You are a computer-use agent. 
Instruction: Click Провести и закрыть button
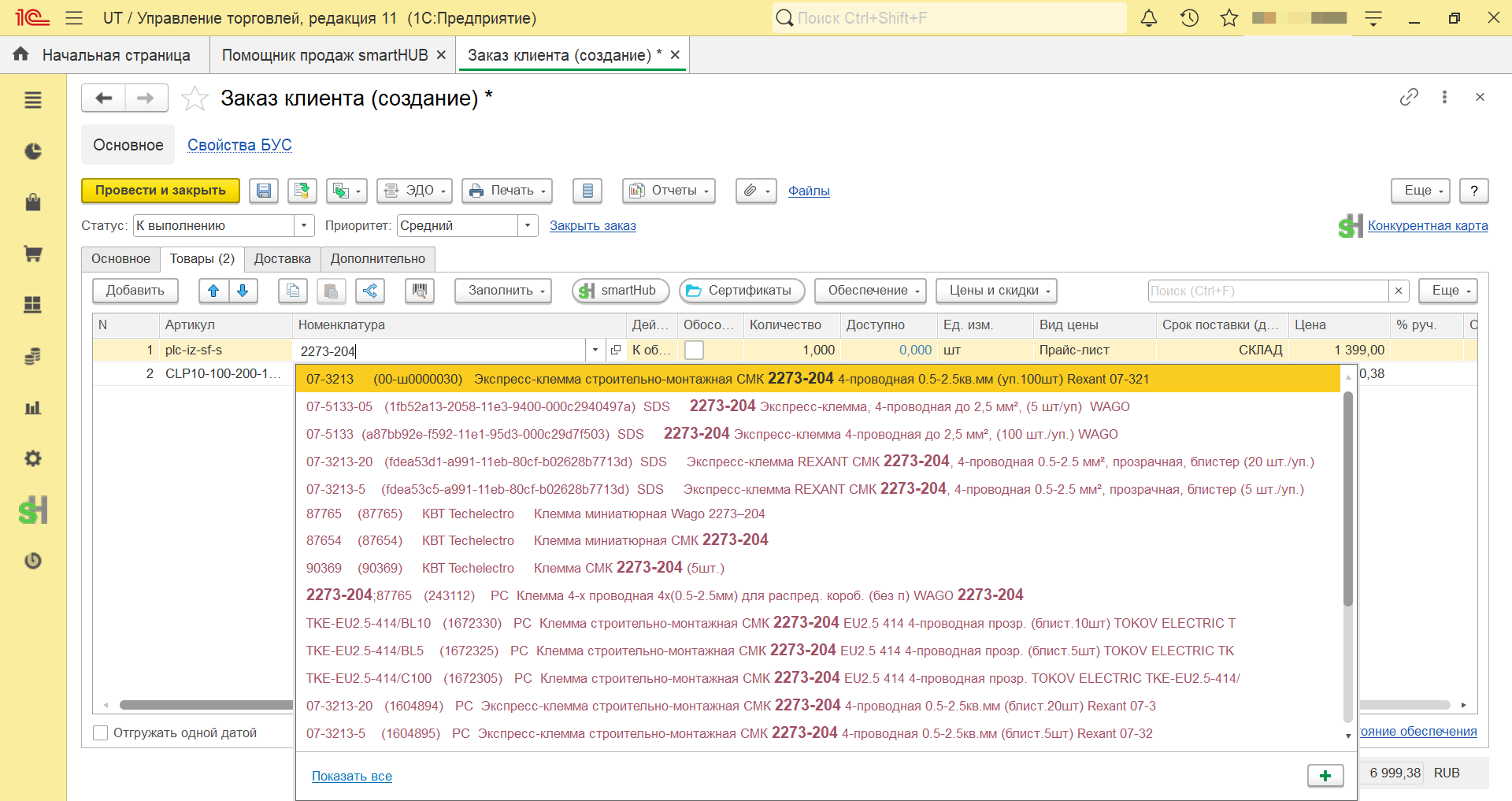(161, 191)
